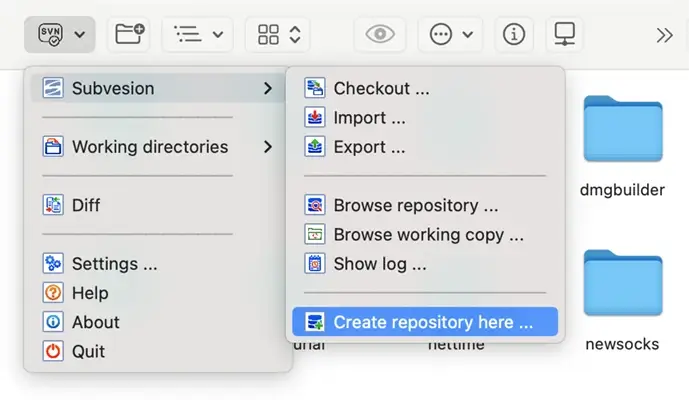Select Import ... in the submenu
The image size is (689, 400).
[x=425, y=118]
